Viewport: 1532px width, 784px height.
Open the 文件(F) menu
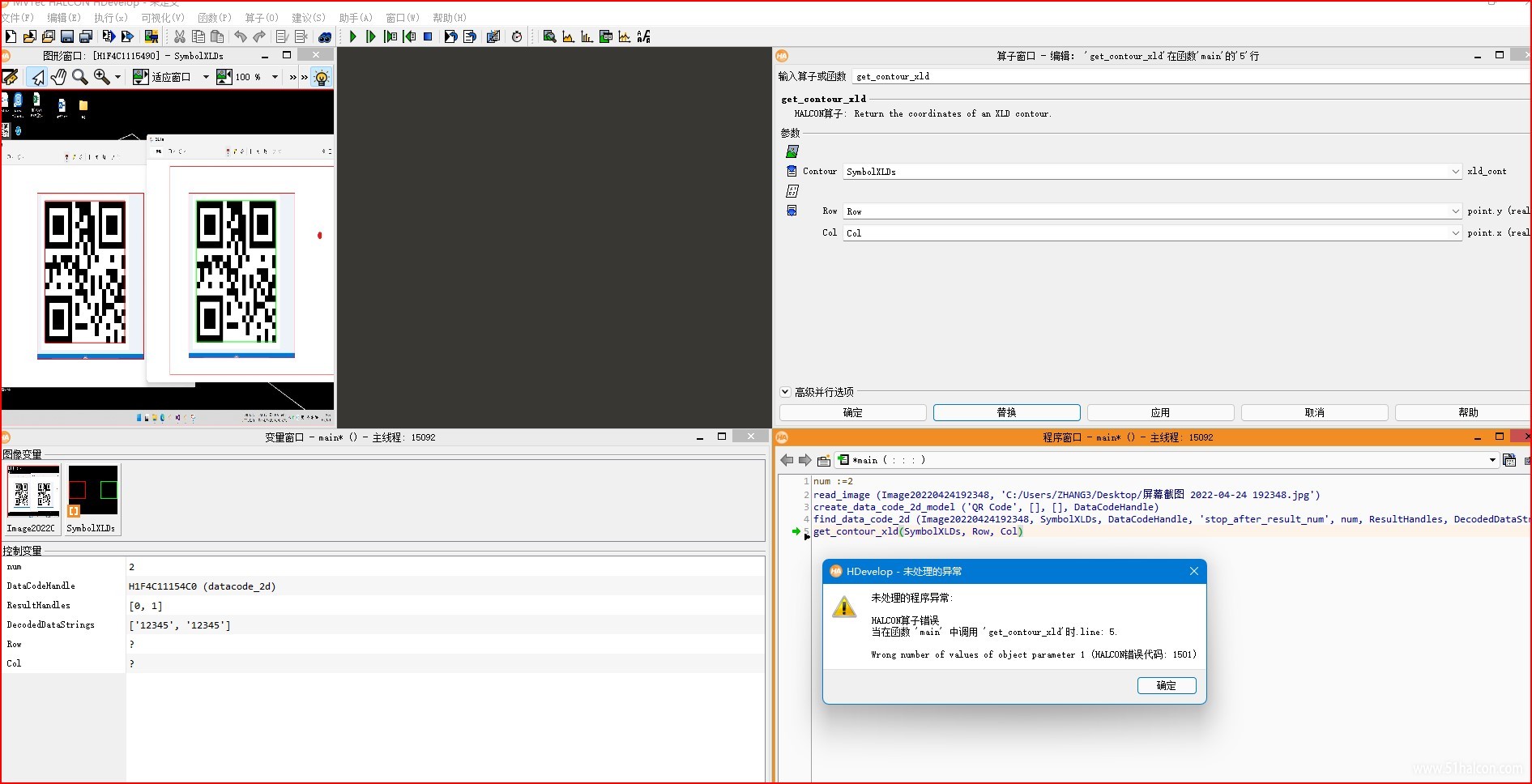click(17, 17)
